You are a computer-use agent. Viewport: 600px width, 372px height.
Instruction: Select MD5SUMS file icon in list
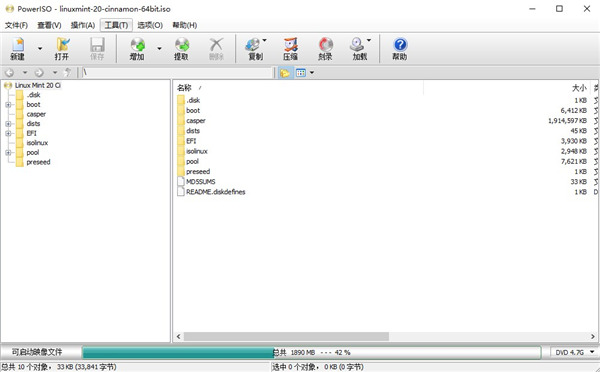pyautogui.click(x=181, y=182)
